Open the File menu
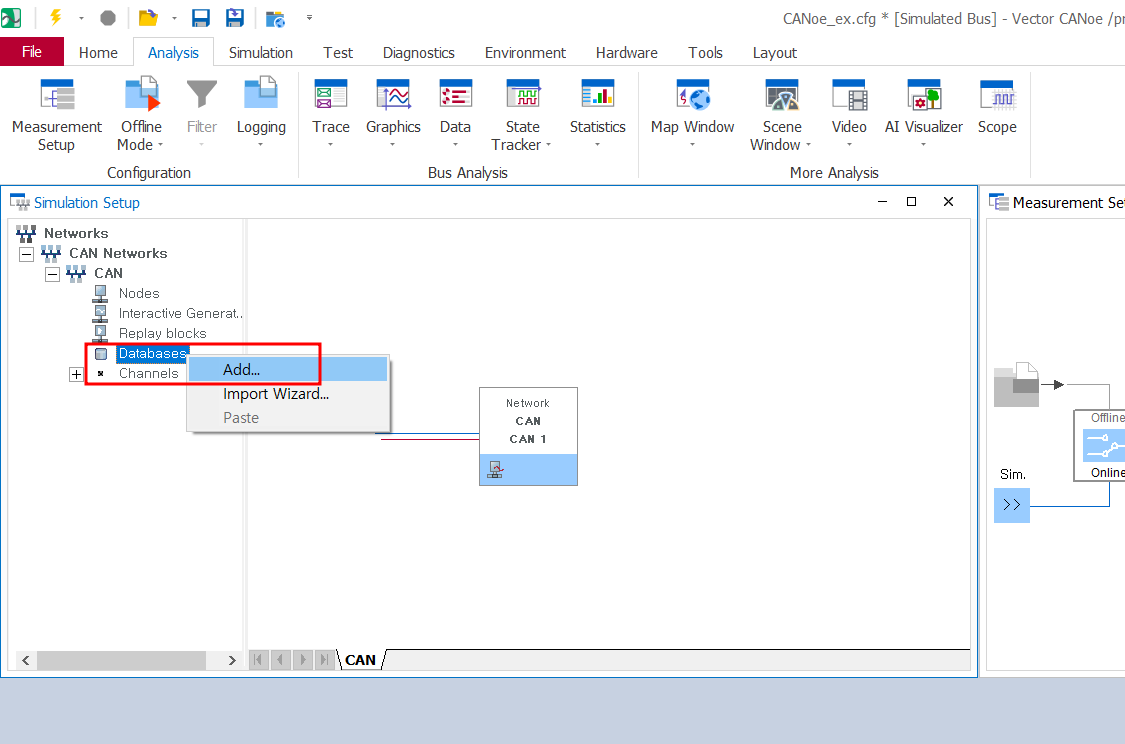 coord(32,52)
